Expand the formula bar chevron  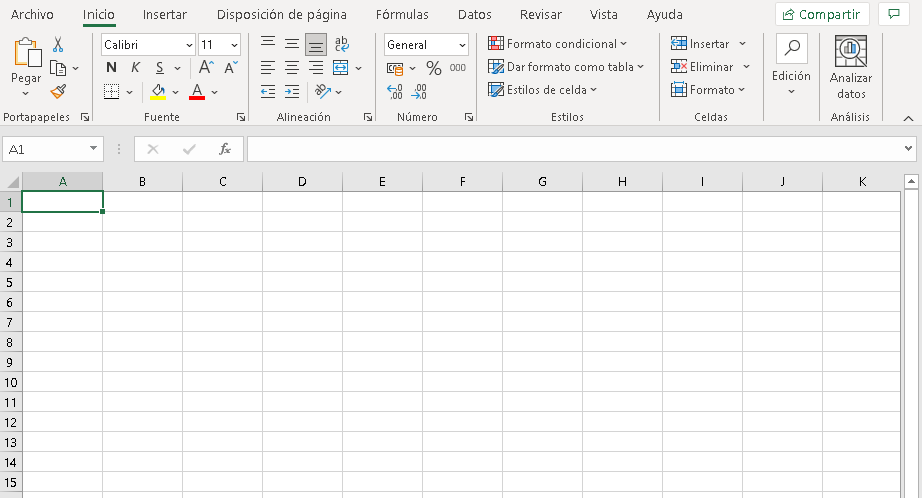[x=908, y=149]
